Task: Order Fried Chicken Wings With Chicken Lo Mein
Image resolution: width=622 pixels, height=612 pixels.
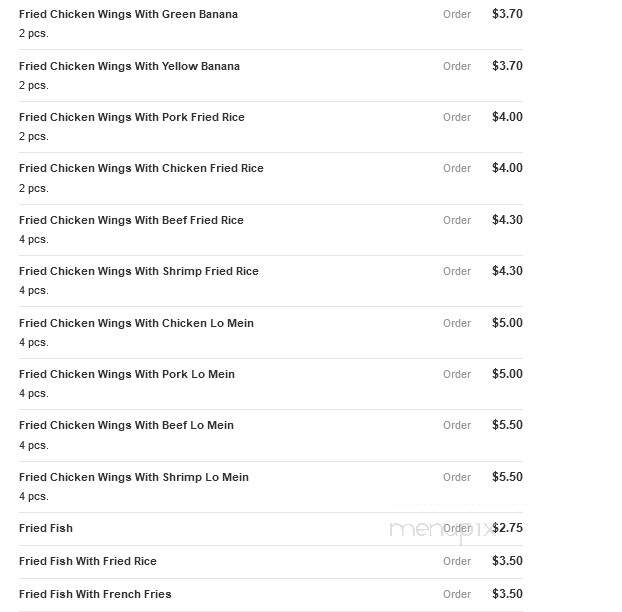Action: coord(457,323)
